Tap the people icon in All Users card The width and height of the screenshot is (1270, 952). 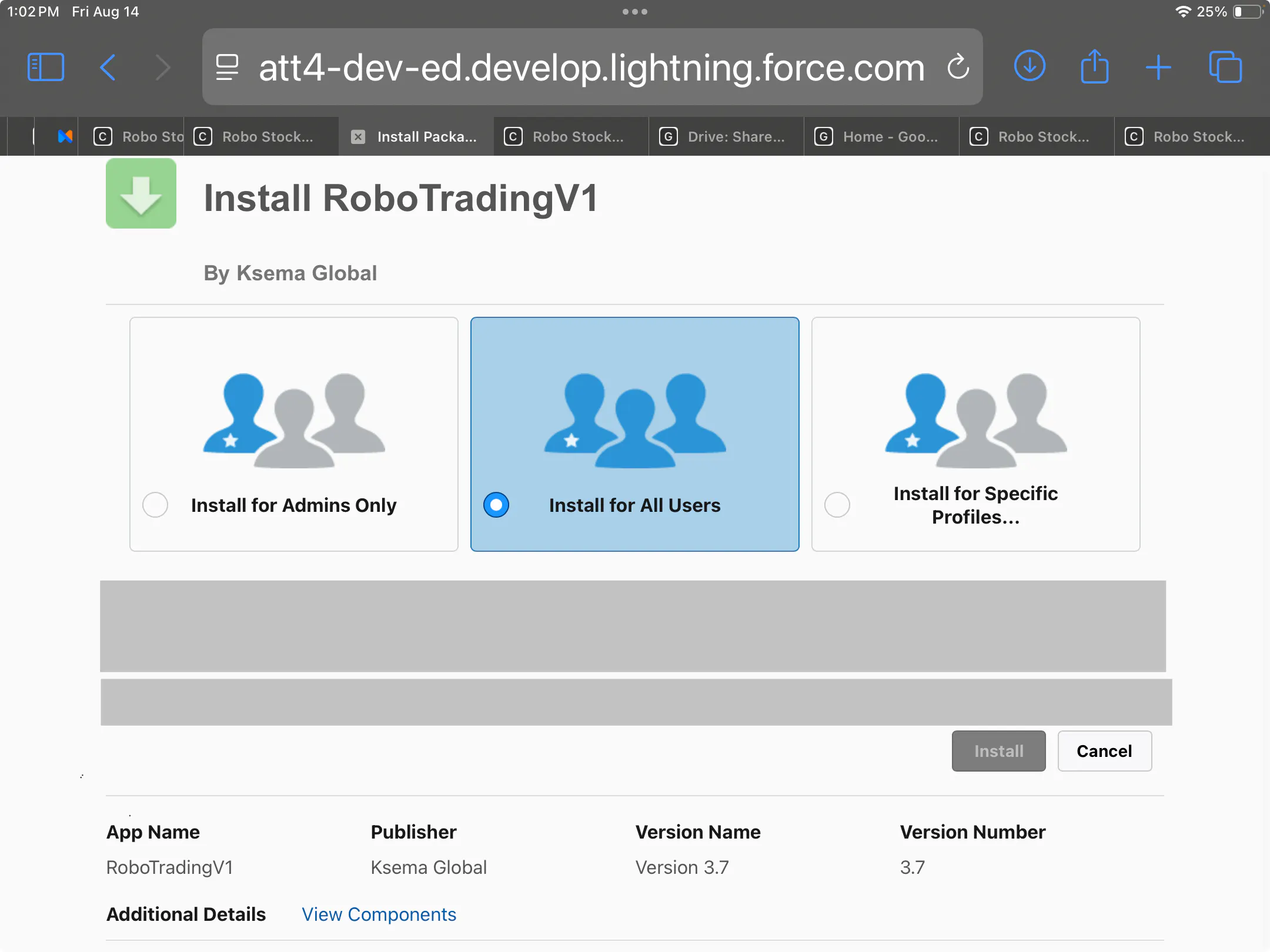click(635, 420)
